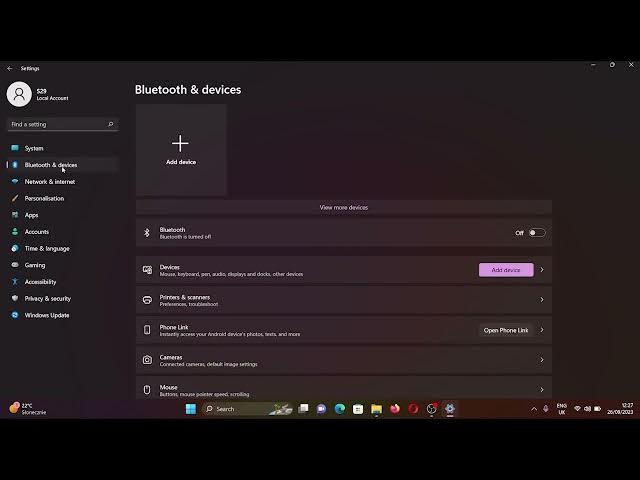Viewport: 640px width, 480px height.
Task: Open Accessibility settings
Action: point(63,282)
